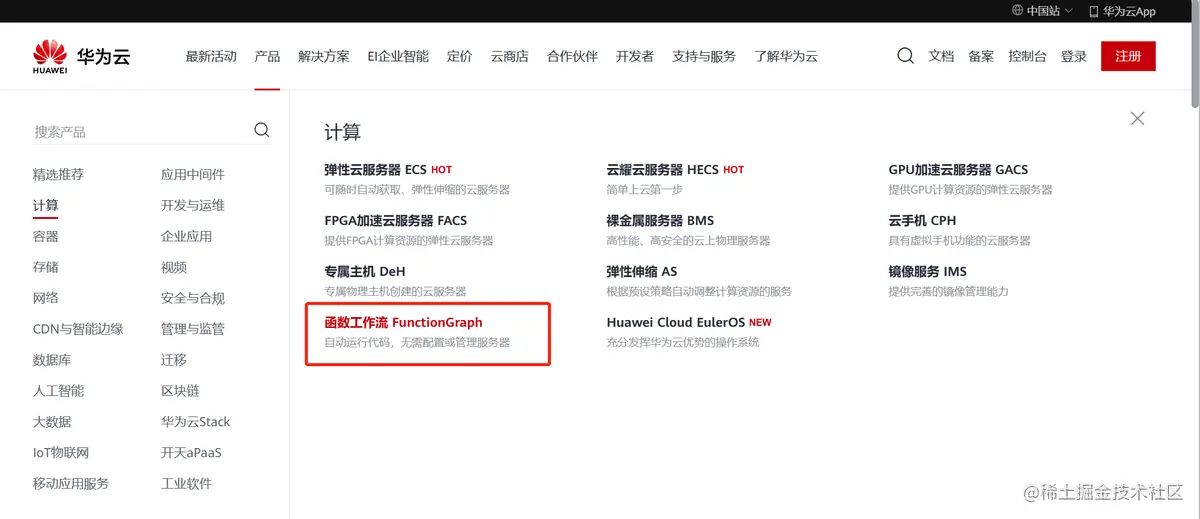Open the 合作伙伴 menu
Image resolution: width=1200 pixels, height=519 pixels.
[572, 56]
